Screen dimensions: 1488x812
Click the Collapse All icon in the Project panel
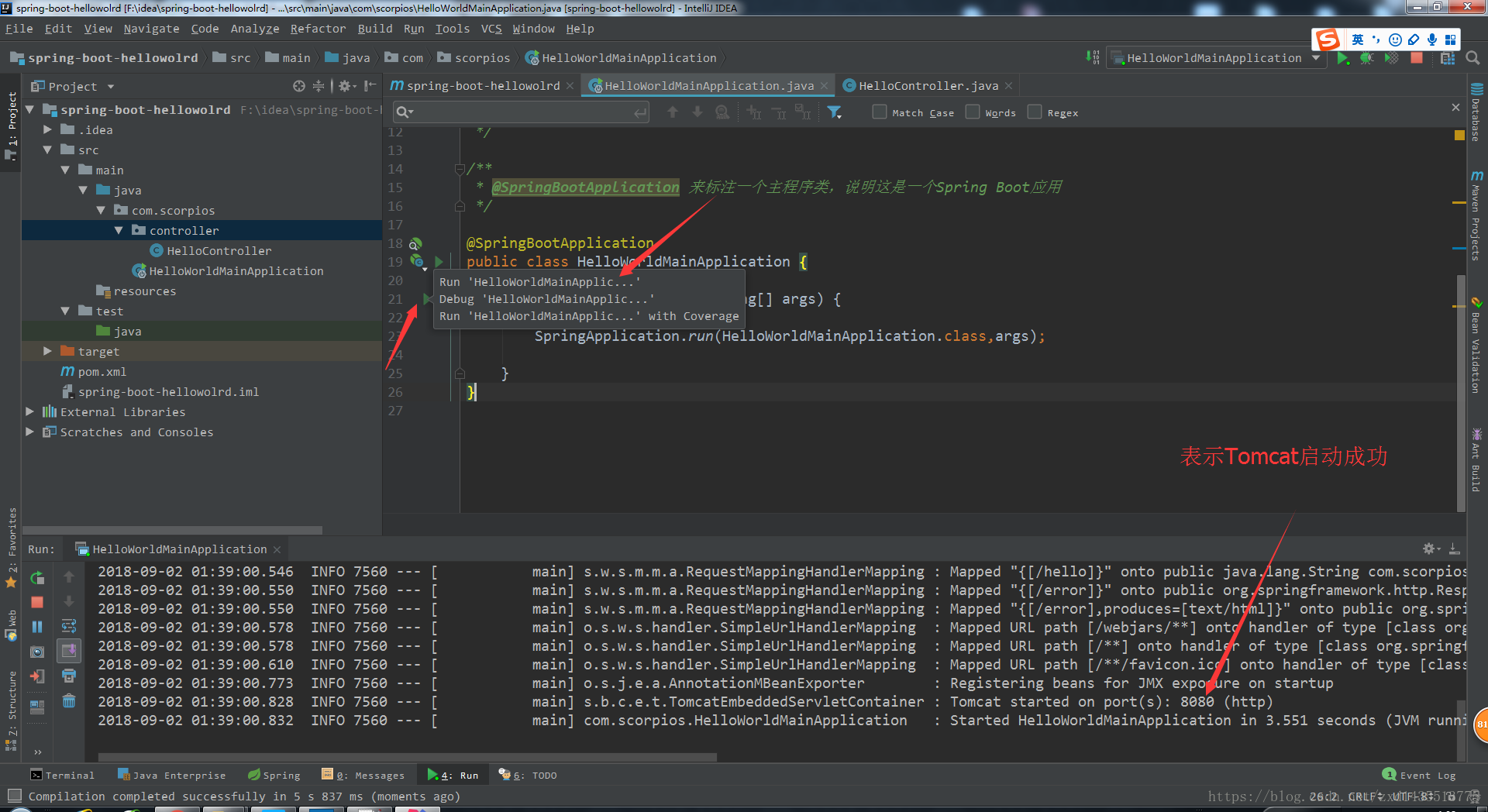pos(319,86)
